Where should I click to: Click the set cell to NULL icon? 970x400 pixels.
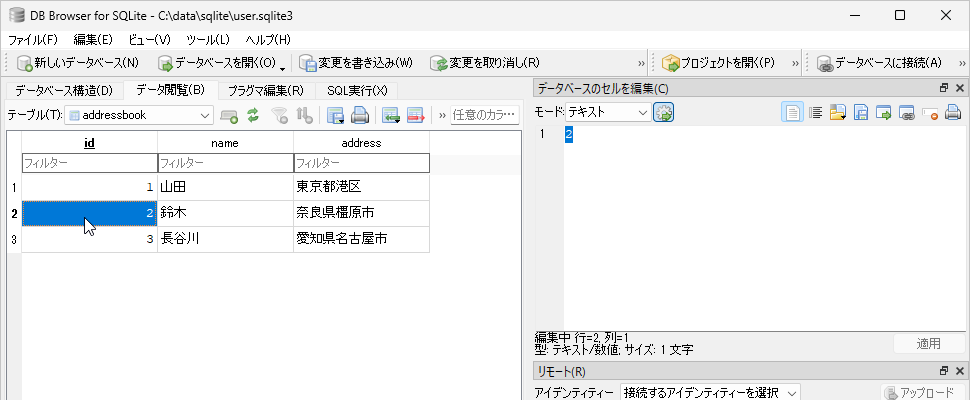930,112
